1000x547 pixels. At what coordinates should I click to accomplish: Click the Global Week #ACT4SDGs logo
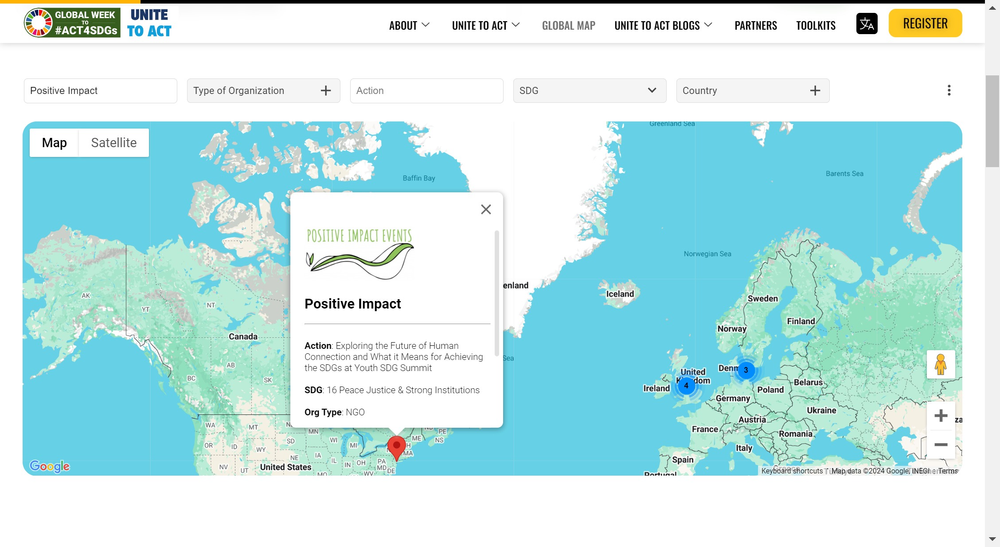point(72,23)
